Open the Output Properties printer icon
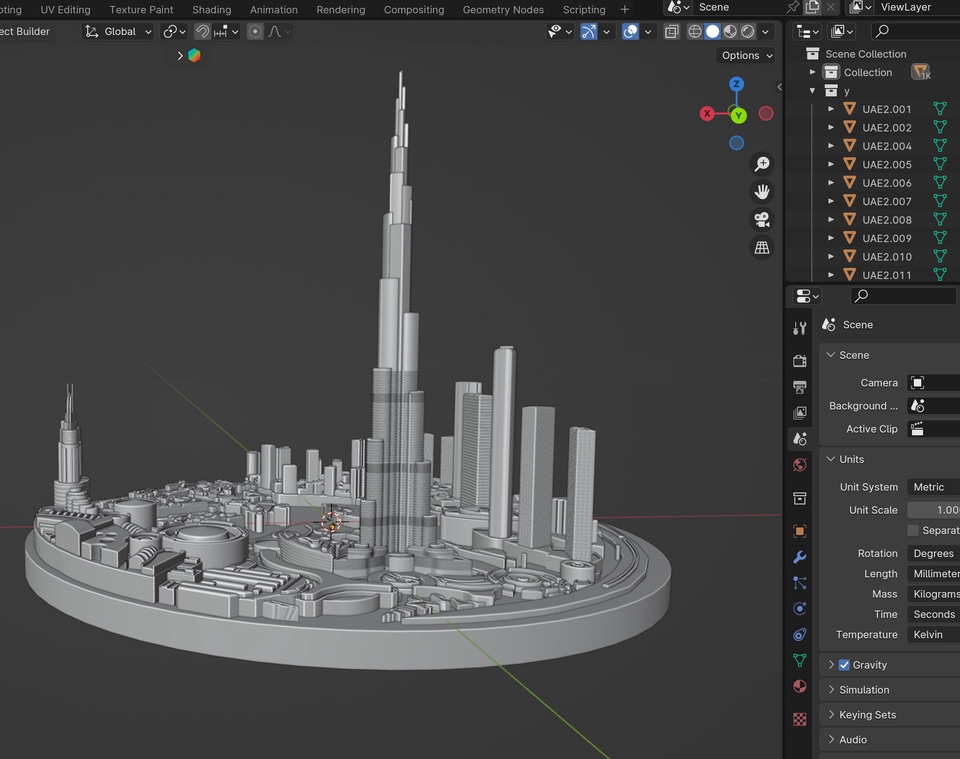Viewport: 960px width, 759px height. click(x=799, y=387)
